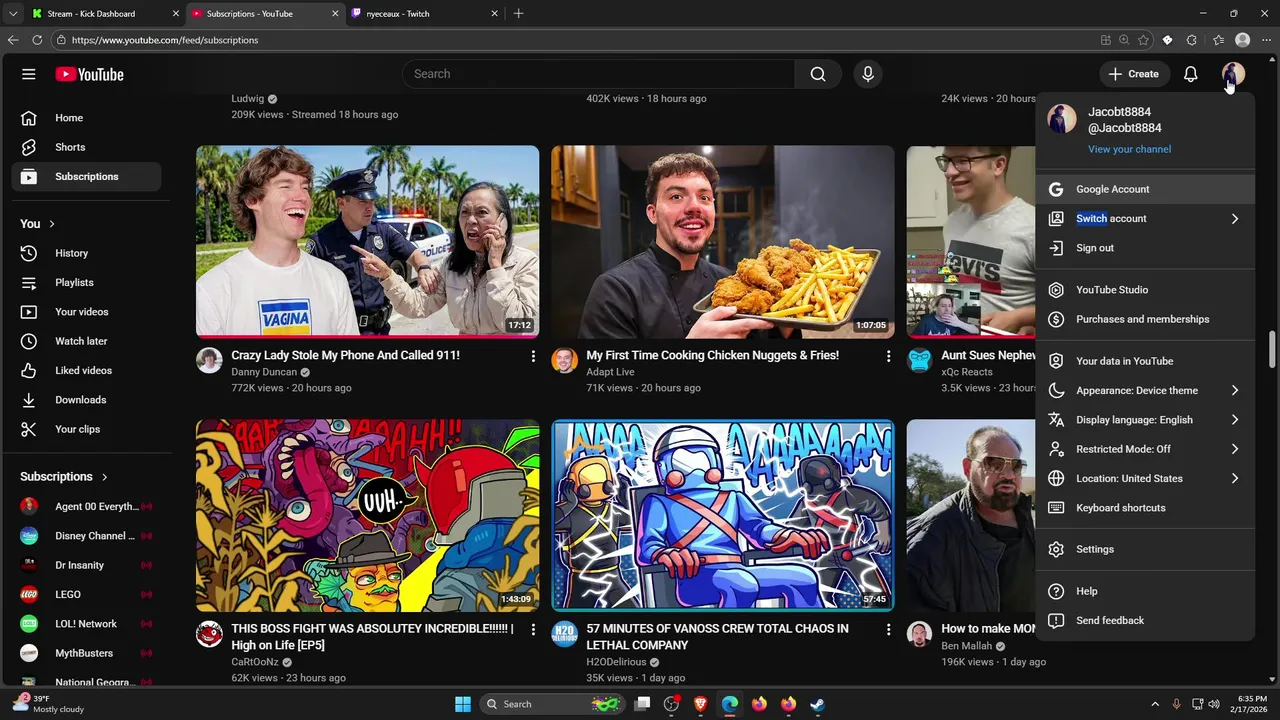Image resolution: width=1280 pixels, height=720 pixels.
Task: Select Subscriptions in the sidebar
Action: point(86,176)
